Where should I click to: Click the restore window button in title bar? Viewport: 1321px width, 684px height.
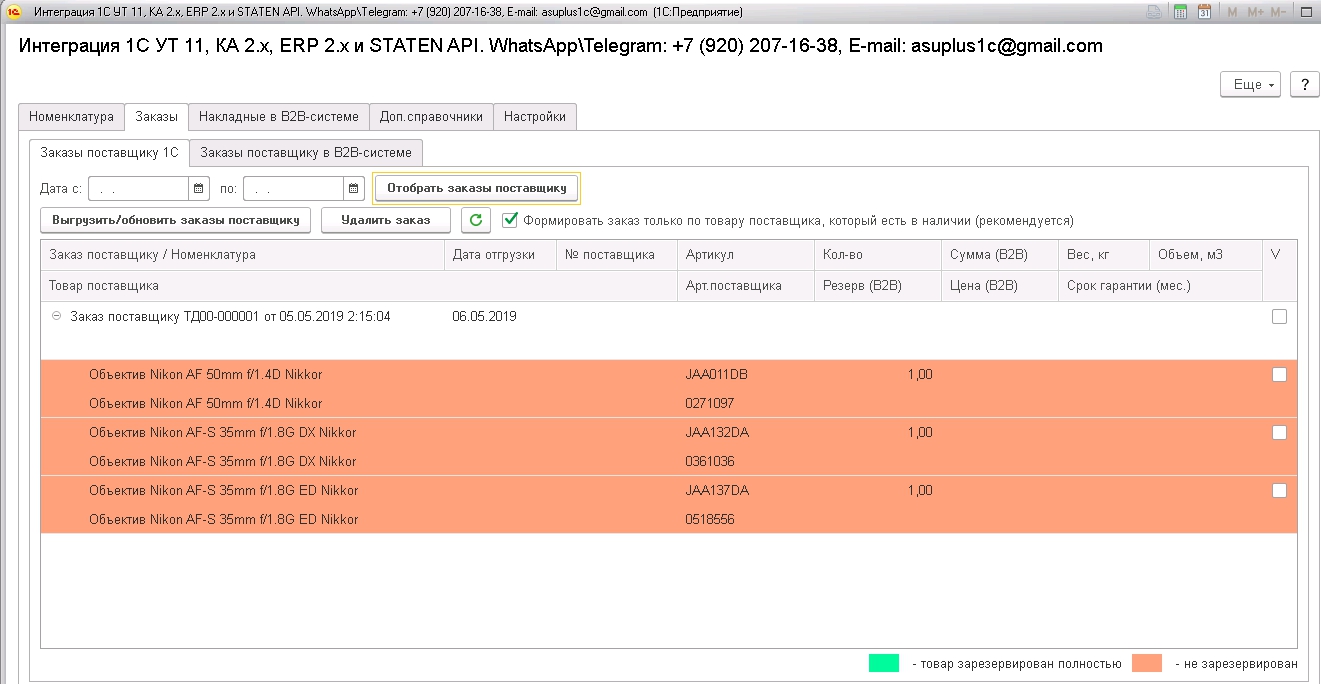pyautogui.click(x=1307, y=12)
